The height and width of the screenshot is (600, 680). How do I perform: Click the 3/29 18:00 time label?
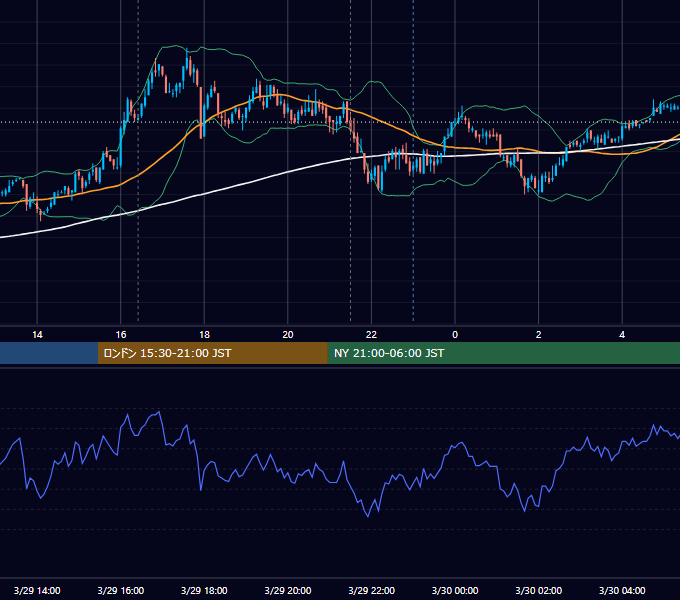pos(204,590)
